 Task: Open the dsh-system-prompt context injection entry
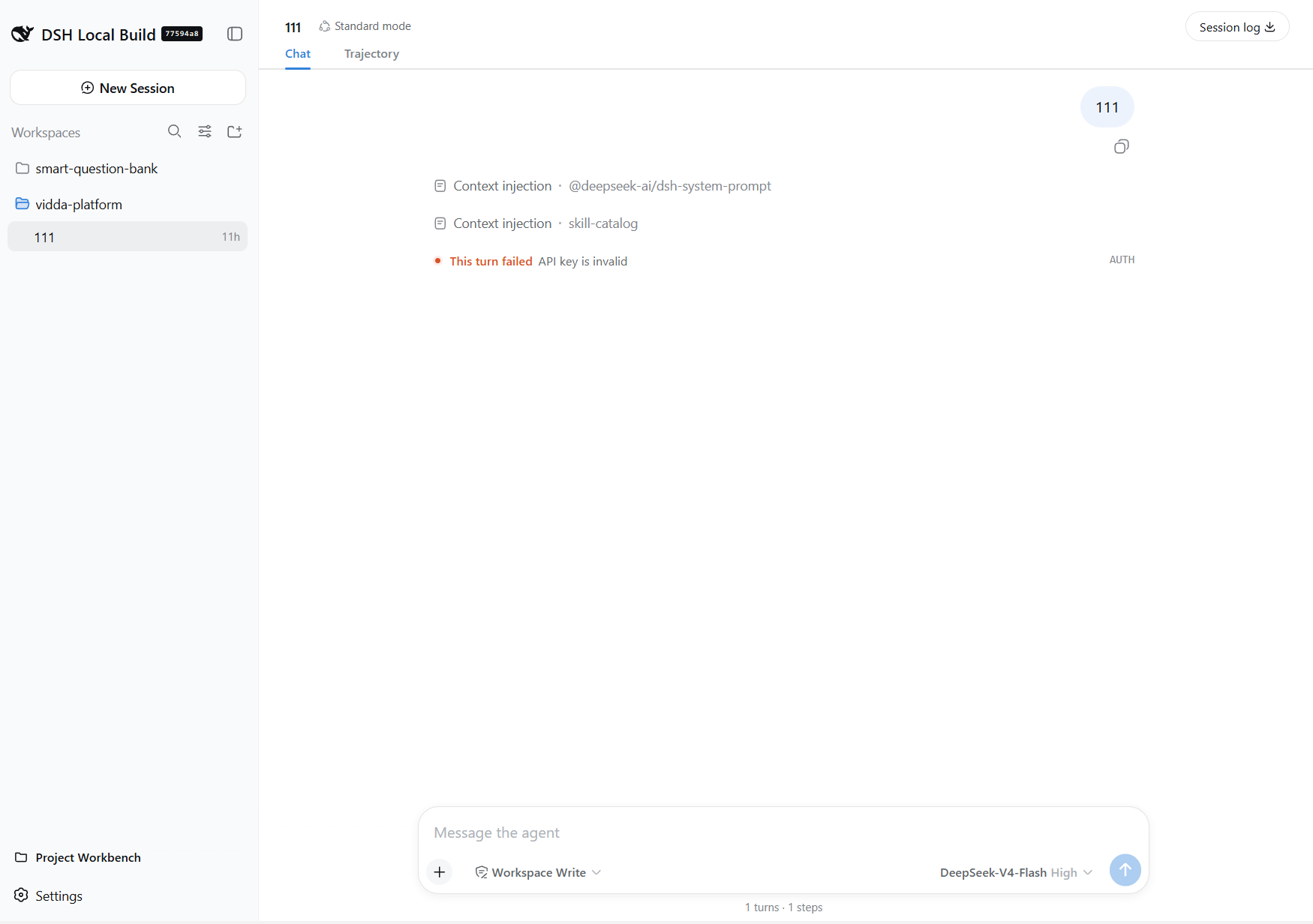[602, 186]
